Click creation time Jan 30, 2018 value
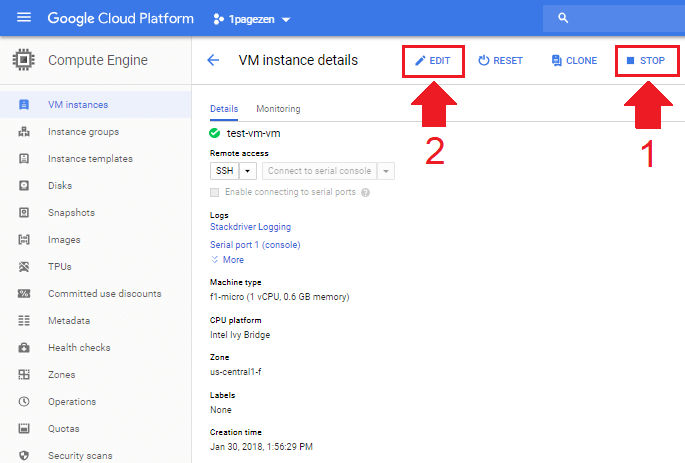Viewport: 685px width, 463px height. (261, 447)
